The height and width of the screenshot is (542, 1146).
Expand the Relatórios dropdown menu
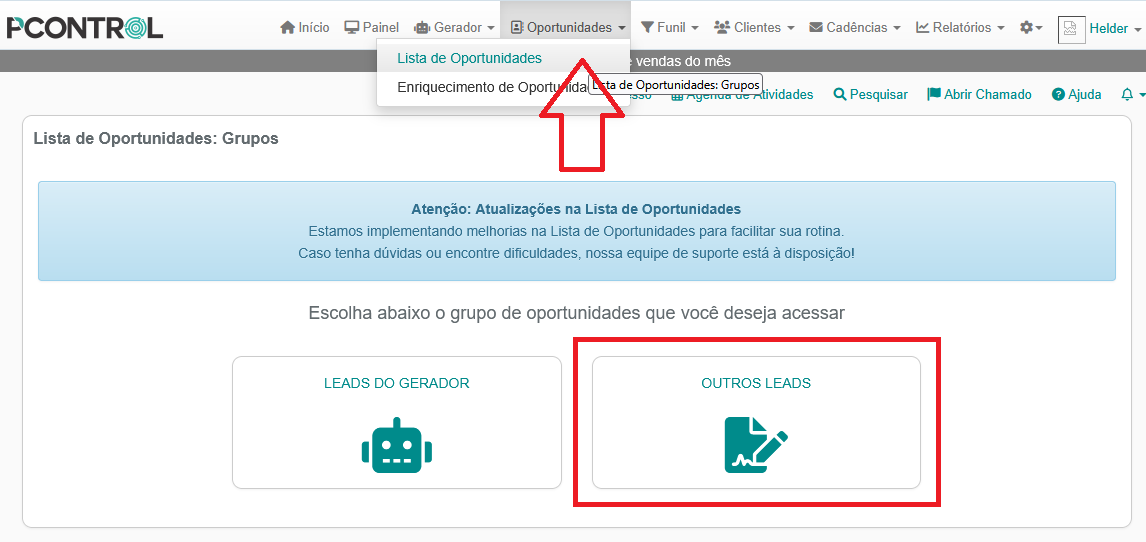[960, 28]
